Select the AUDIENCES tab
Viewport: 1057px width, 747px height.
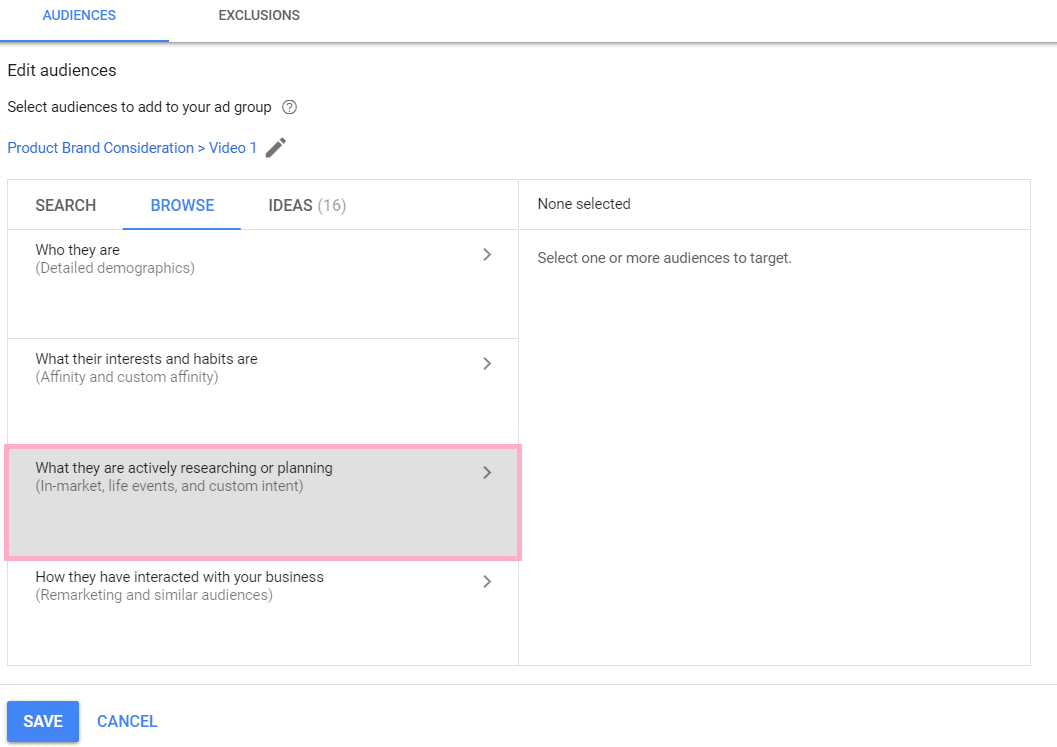point(79,15)
